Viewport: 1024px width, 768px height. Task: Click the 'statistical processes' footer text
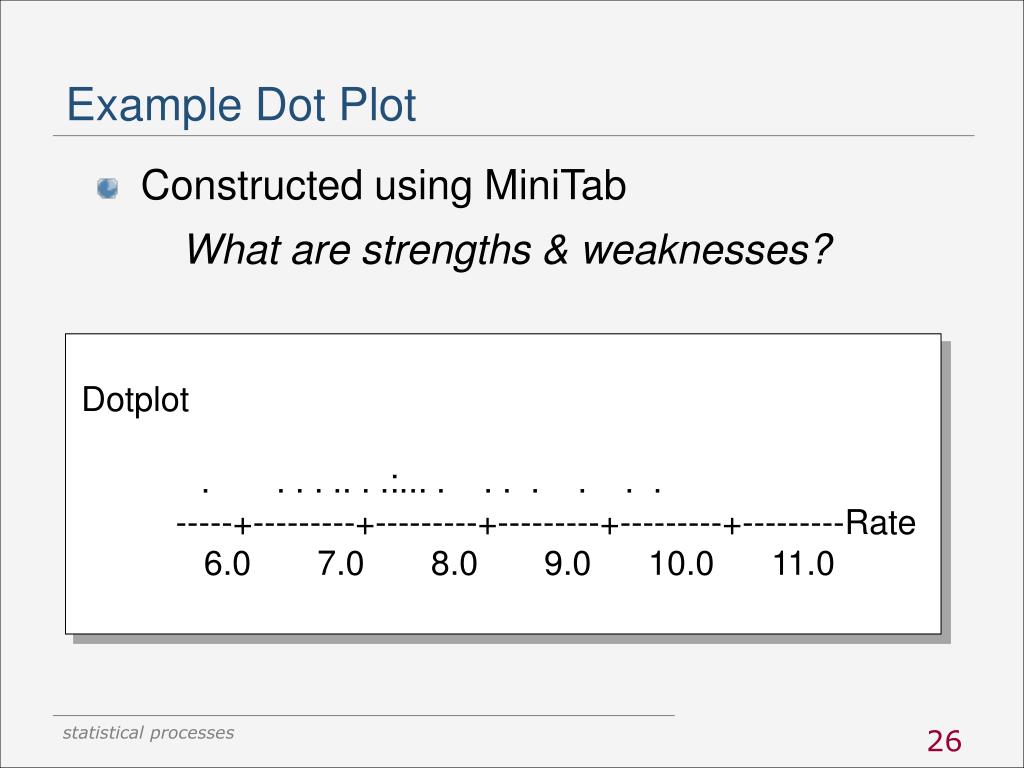pyautogui.click(x=148, y=733)
